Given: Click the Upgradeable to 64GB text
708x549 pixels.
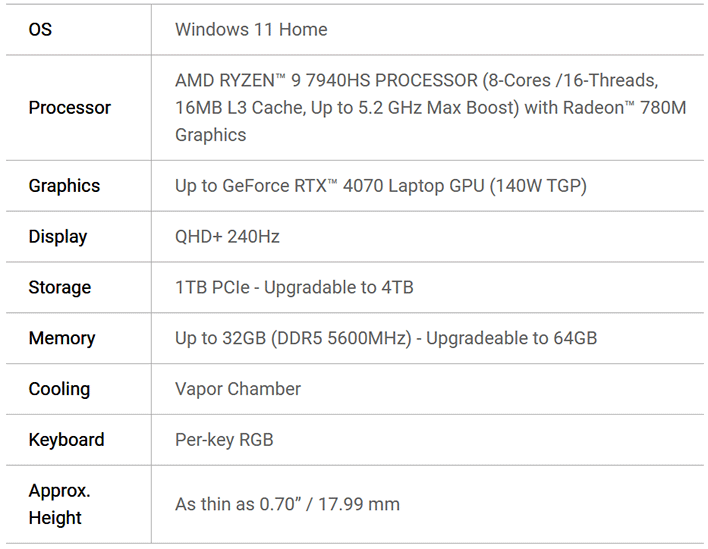Looking at the screenshot, I should 512,339.
